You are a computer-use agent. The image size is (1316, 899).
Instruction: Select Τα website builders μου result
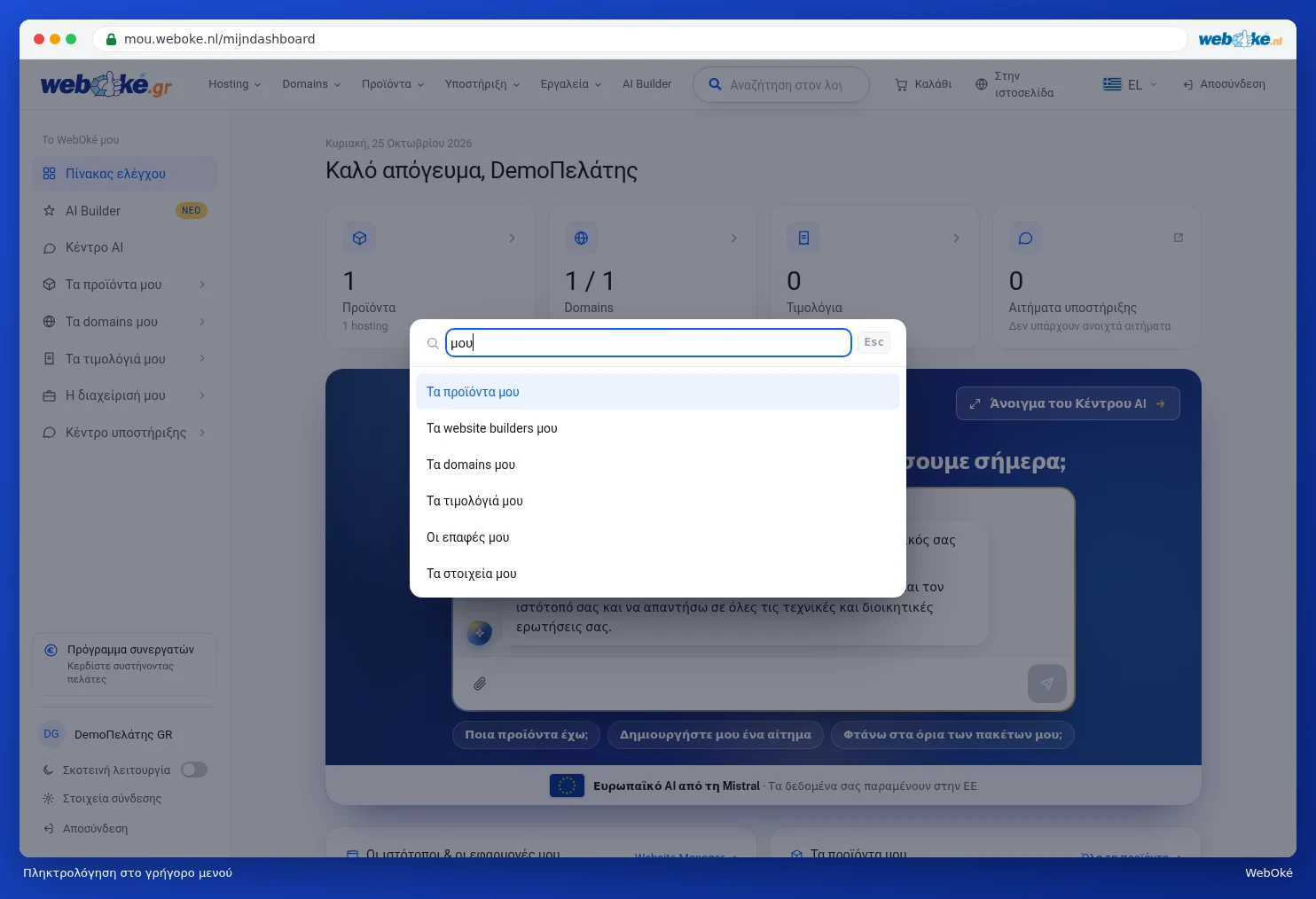[x=658, y=428]
